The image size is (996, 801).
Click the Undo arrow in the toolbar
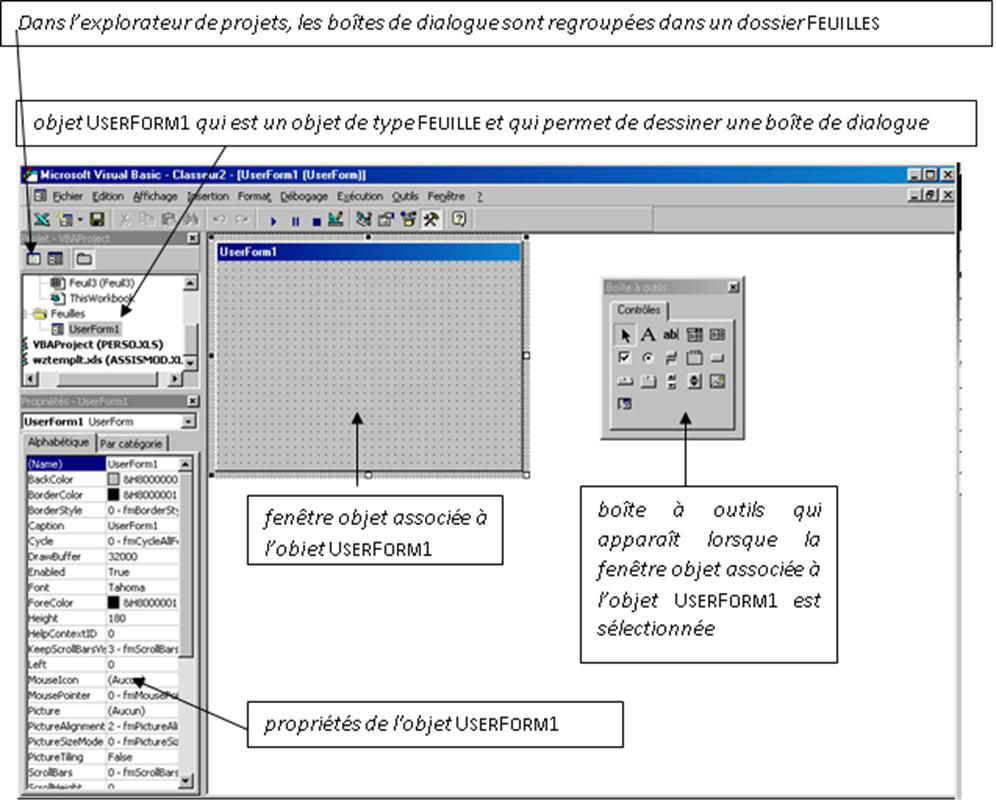220,220
